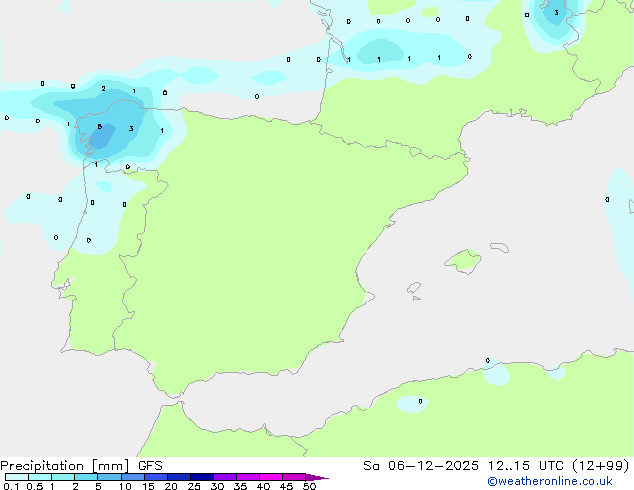The height and width of the screenshot is (490, 634).
Task: Open the weatheronline.co.uk copyright link
Action: pyautogui.click(x=550, y=481)
